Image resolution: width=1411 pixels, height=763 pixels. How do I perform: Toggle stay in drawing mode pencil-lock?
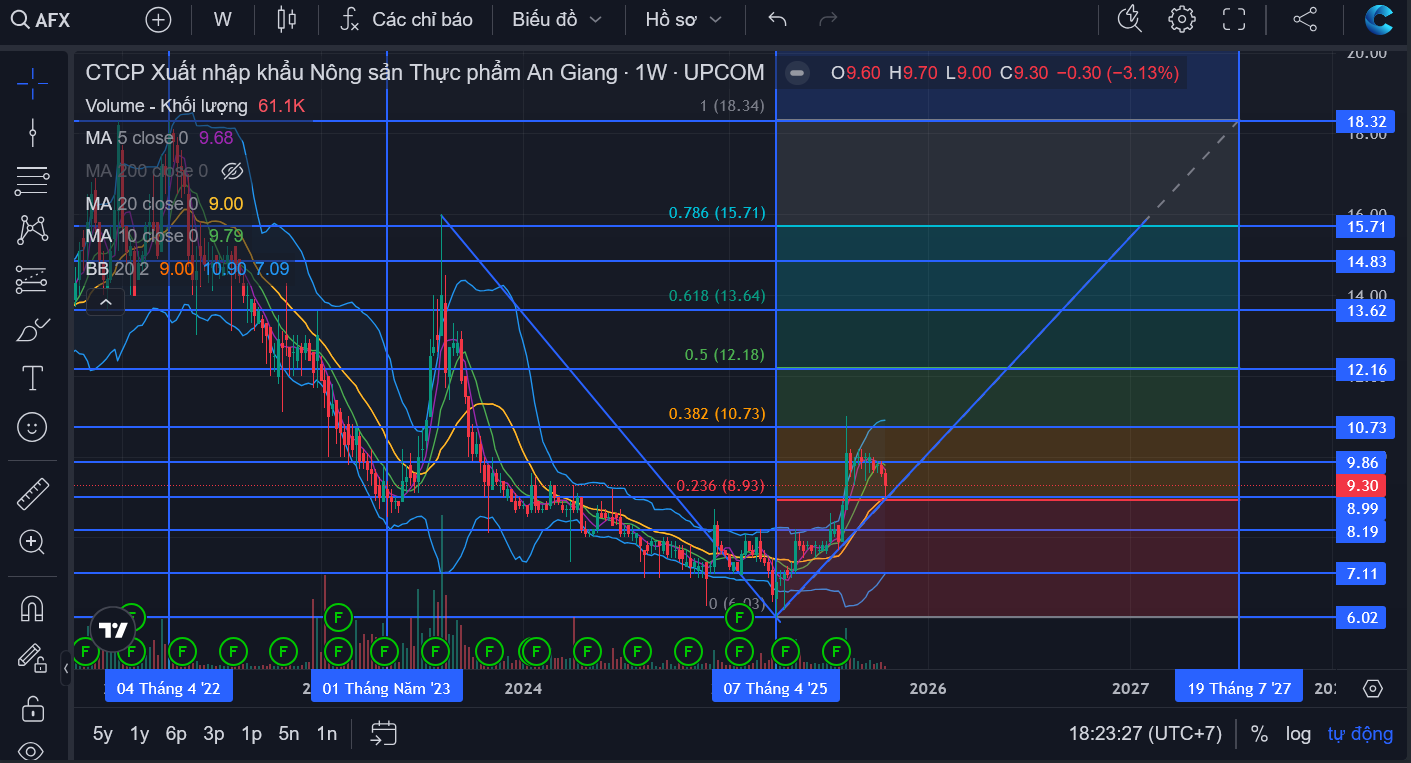pos(32,657)
